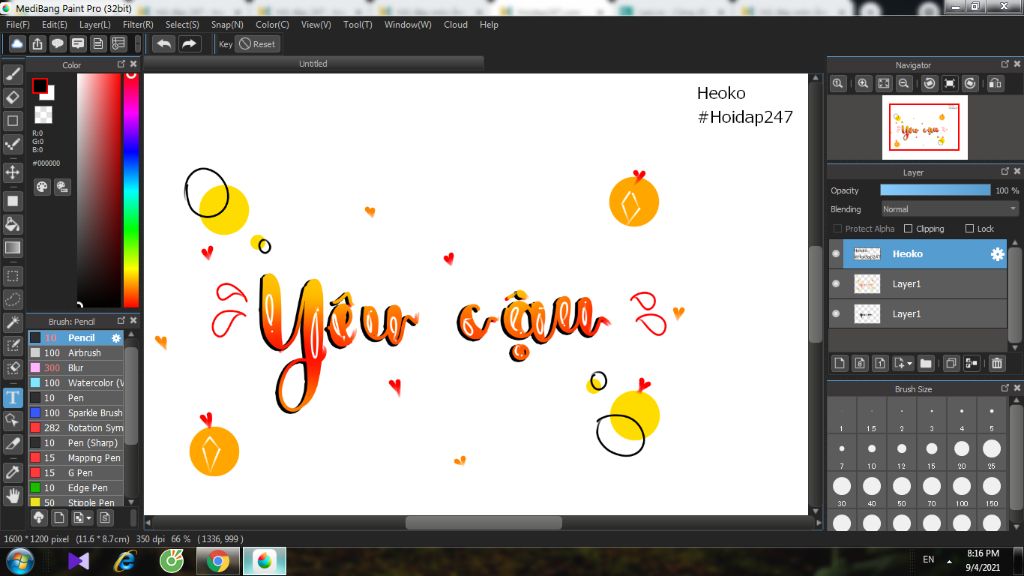
Task: Click the Navigator zoom in icon
Action: pyautogui.click(x=863, y=84)
